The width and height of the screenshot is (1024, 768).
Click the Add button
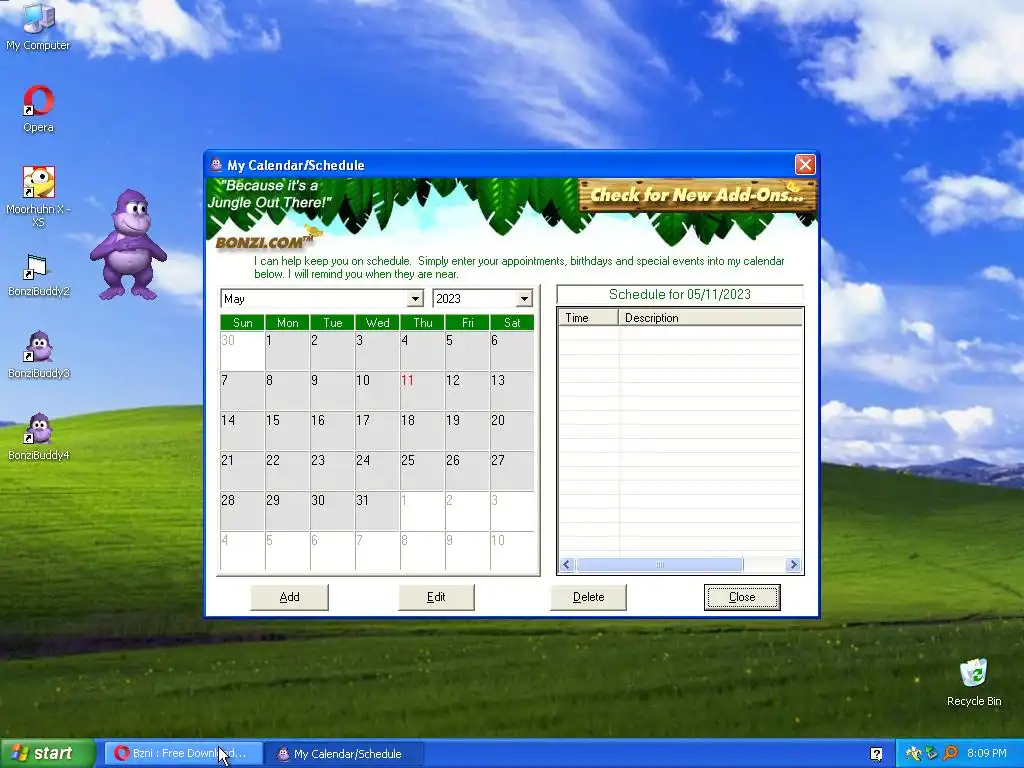click(289, 597)
